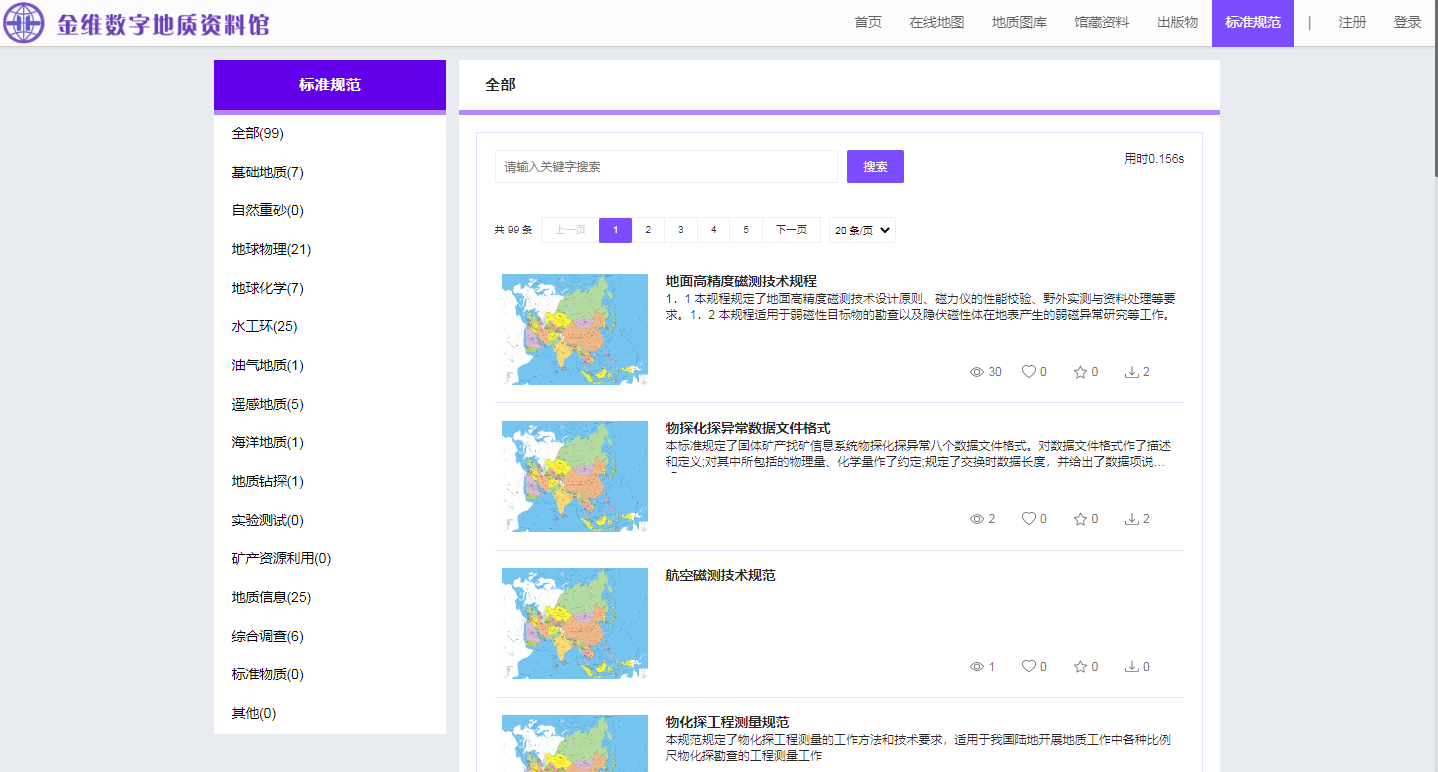Select current page 1 in pagination
Image resolution: width=1438 pixels, height=772 pixels.
(x=615, y=230)
